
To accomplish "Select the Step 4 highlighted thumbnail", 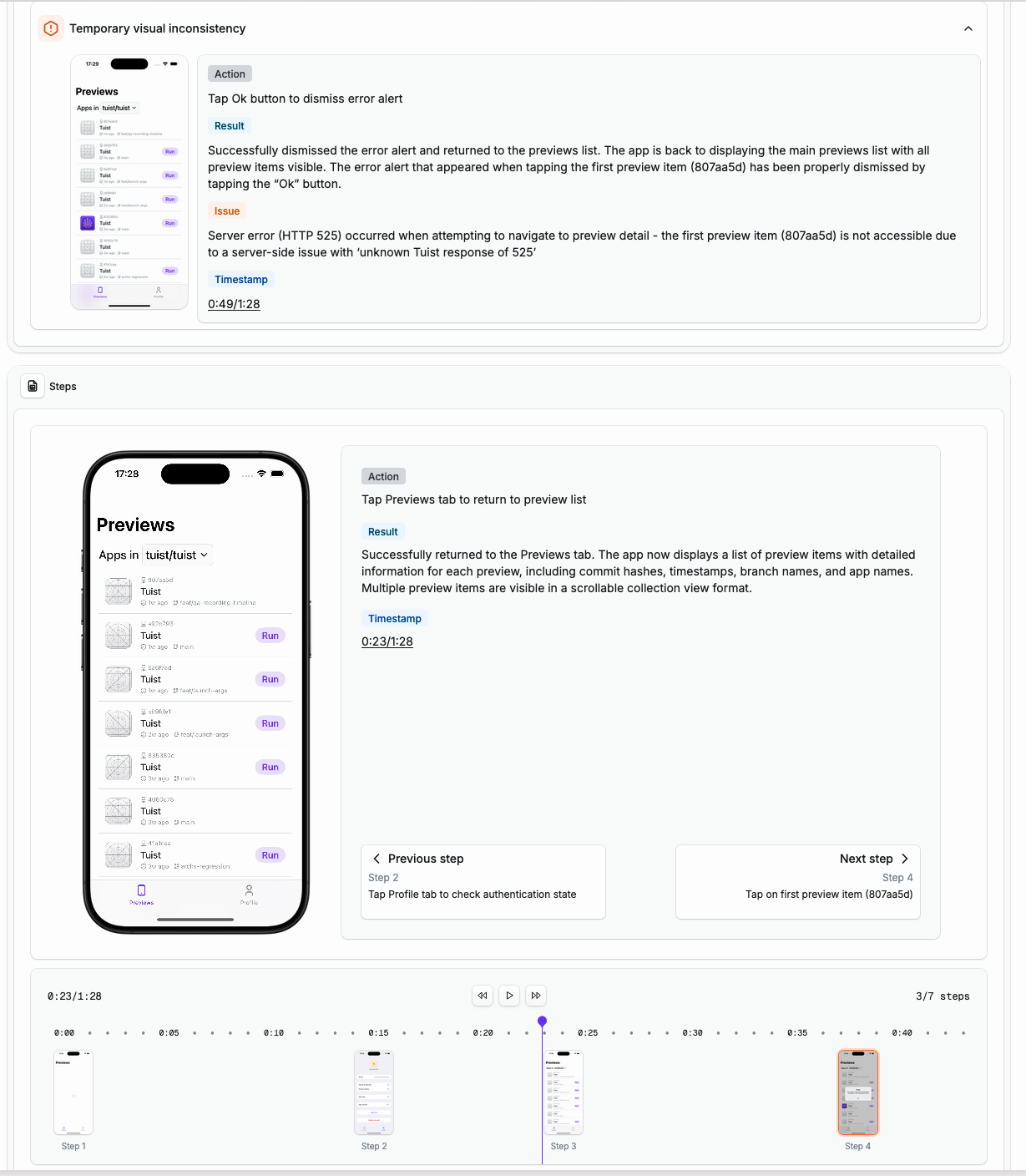I will [x=857, y=1092].
